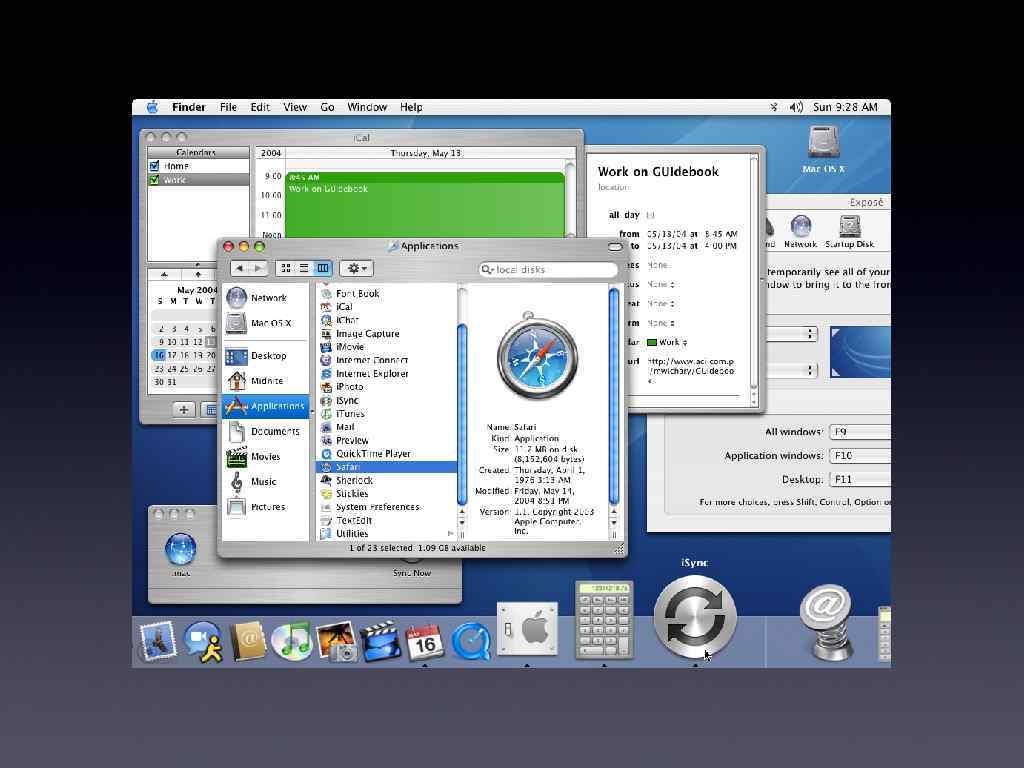Viewport: 1024px width, 768px height.
Task: Click the large Safari compass preview
Action: 537,356
